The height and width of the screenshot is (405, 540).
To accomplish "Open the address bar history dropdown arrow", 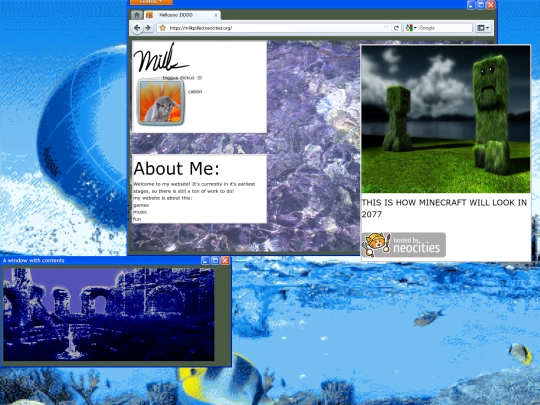I will (386, 28).
